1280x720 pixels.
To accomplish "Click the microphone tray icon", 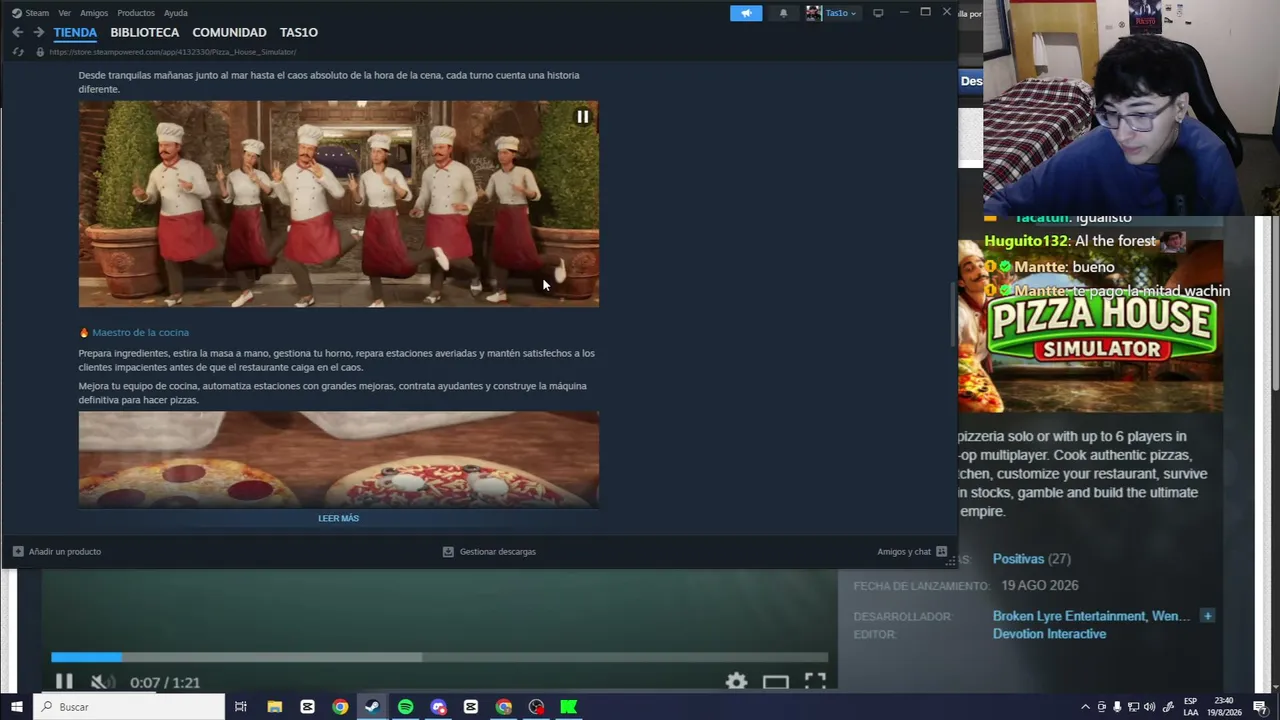I will point(1117,707).
